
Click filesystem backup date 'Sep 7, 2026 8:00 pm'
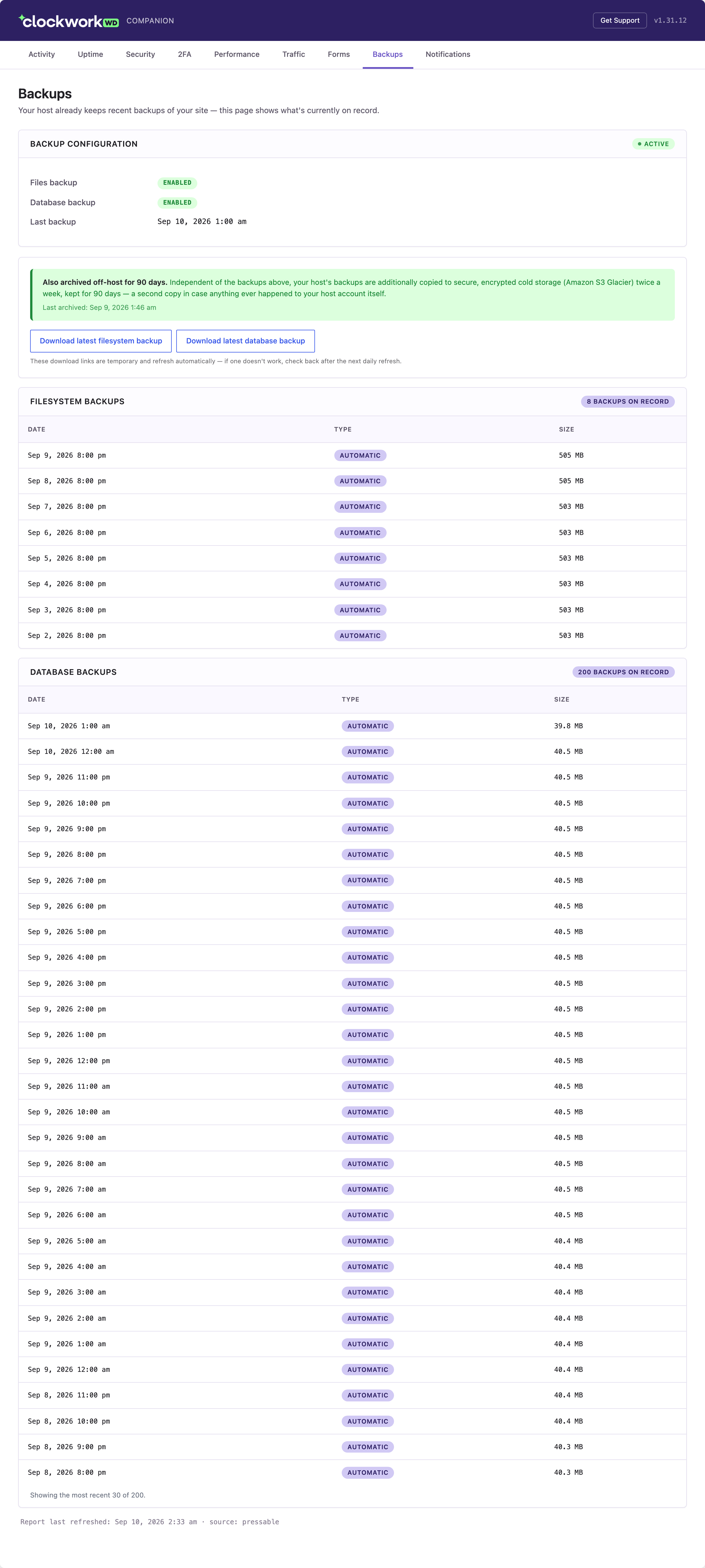(x=67, y=507)
